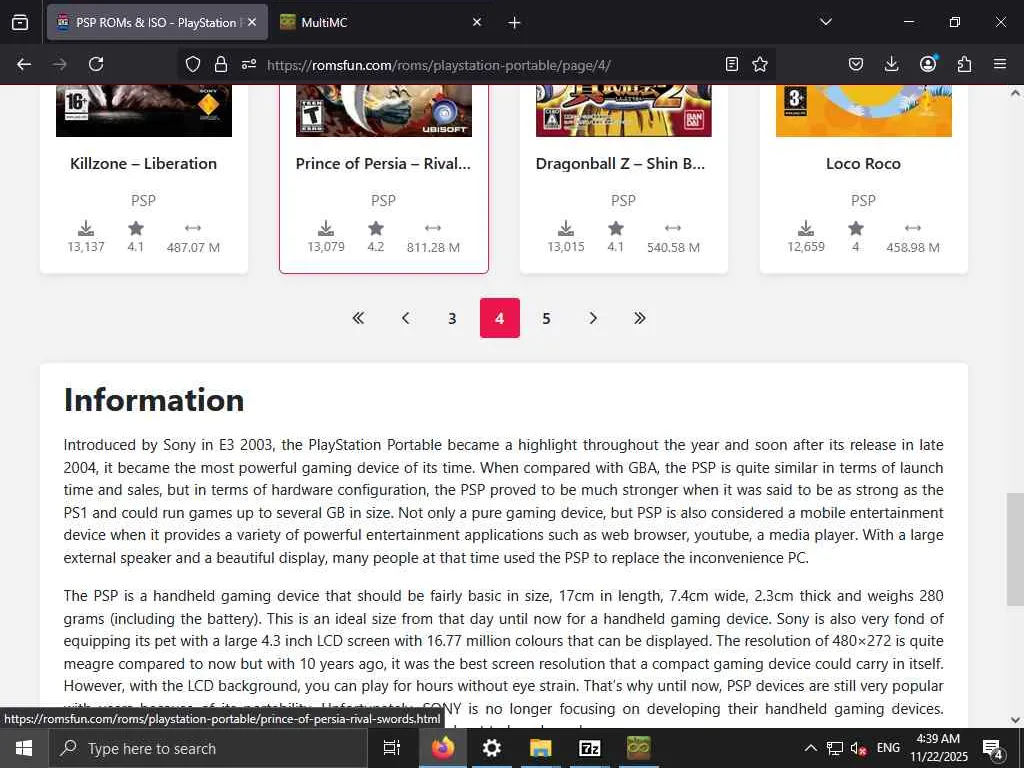Save page to Pocket
This screenshot has width=1024, height=768.
coord(856,64)
